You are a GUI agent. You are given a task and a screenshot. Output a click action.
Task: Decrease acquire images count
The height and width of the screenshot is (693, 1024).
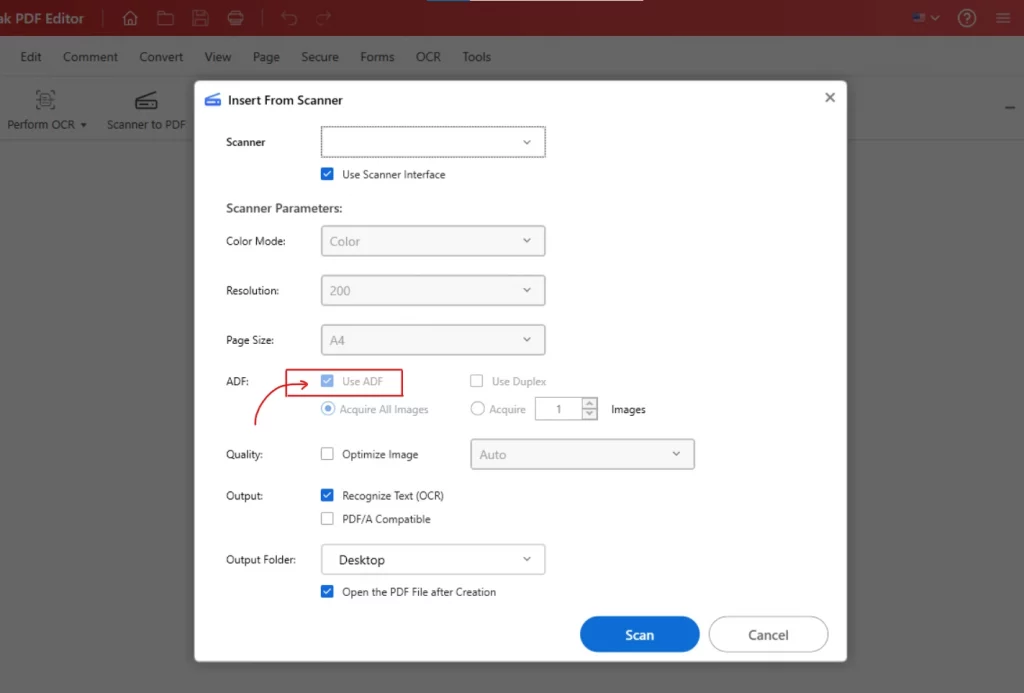pos(589,414)
